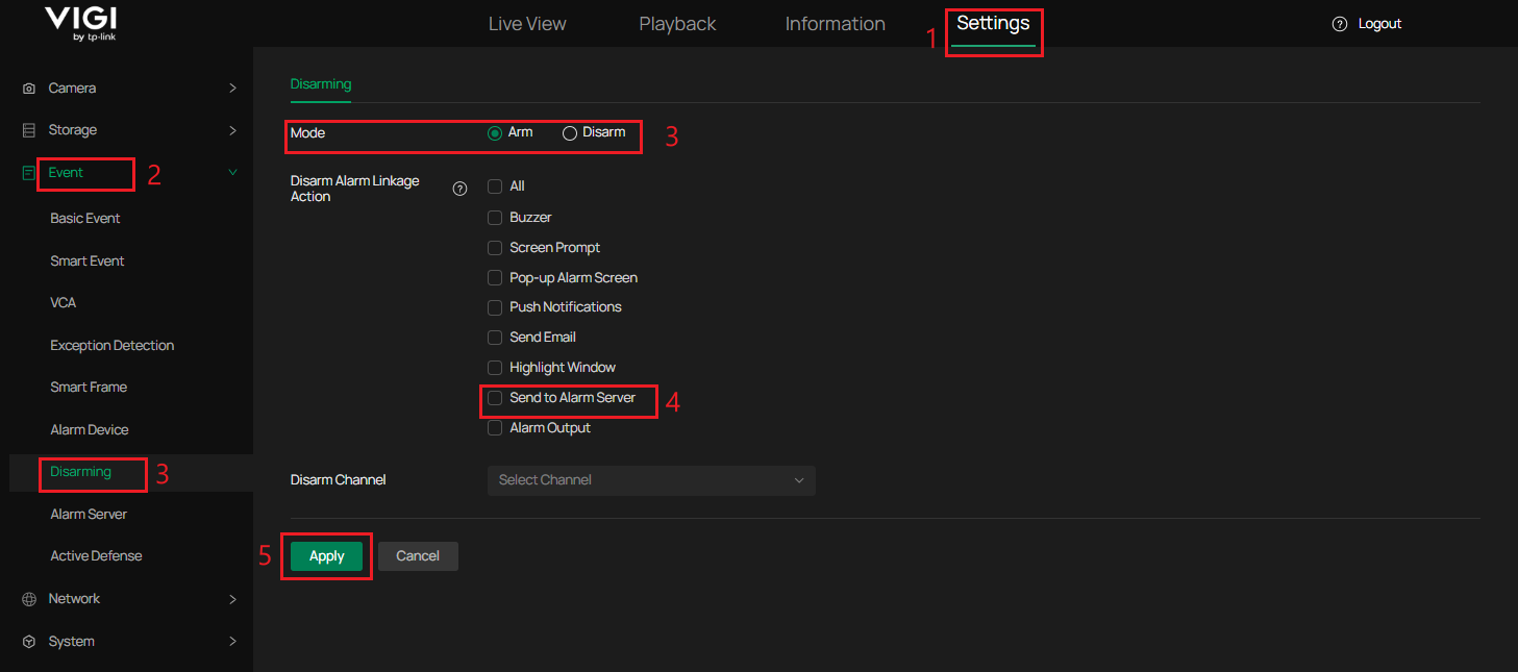Expand the Network section chevron
Image resolution: width=1518 pixels, height=672 pixels.
[x=232, y=599]
